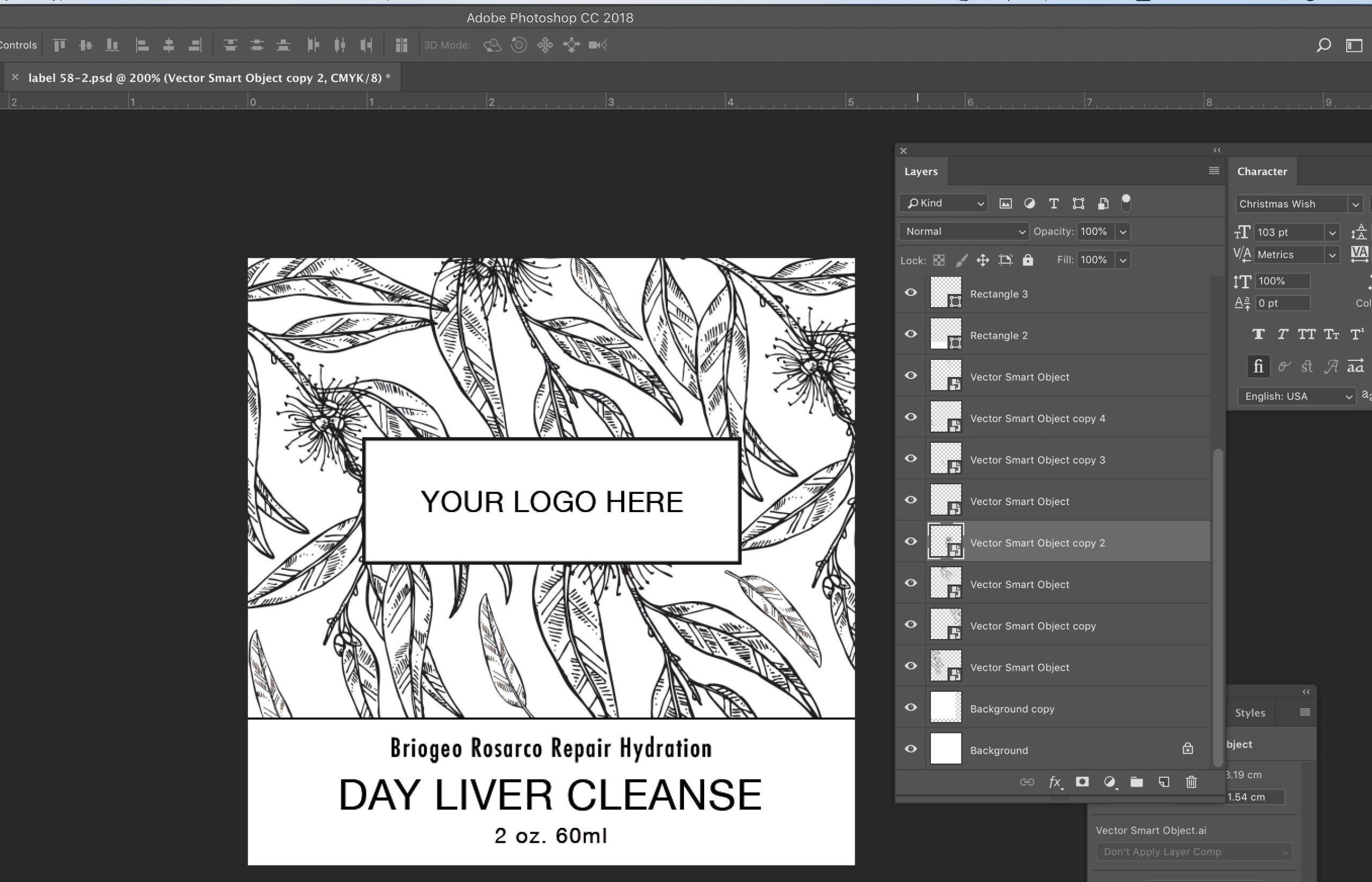
Task: Toggle visibility of Background copy layer
Action: (911, 708)
